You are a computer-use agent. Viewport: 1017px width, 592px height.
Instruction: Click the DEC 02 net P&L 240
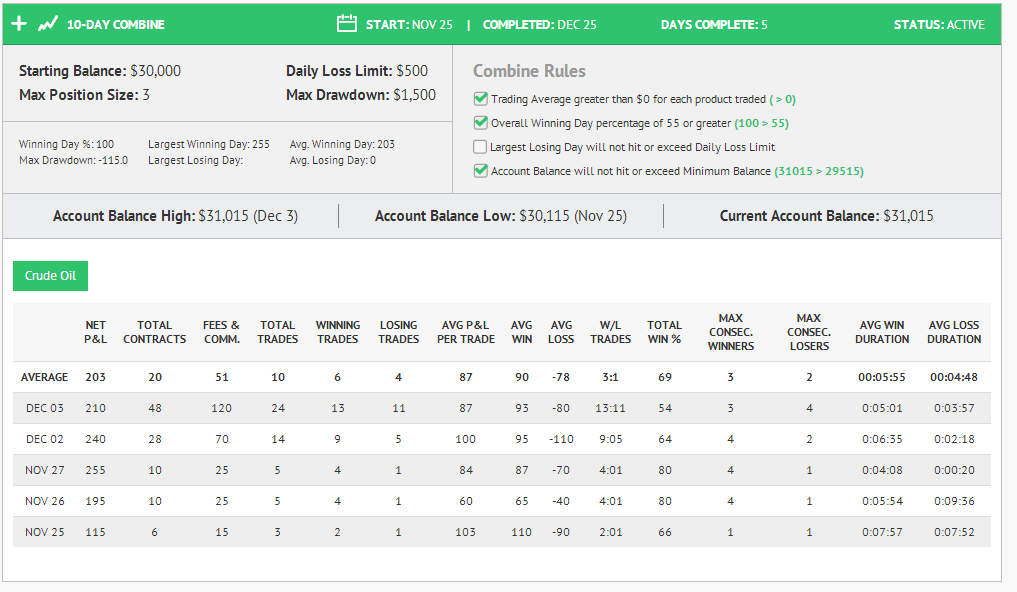click(x=95, y=439)
